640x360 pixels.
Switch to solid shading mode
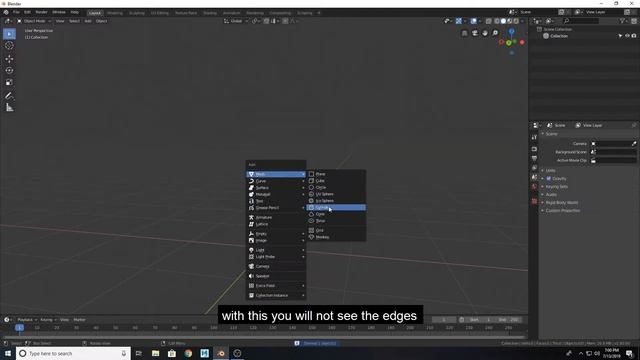point(503,21)
